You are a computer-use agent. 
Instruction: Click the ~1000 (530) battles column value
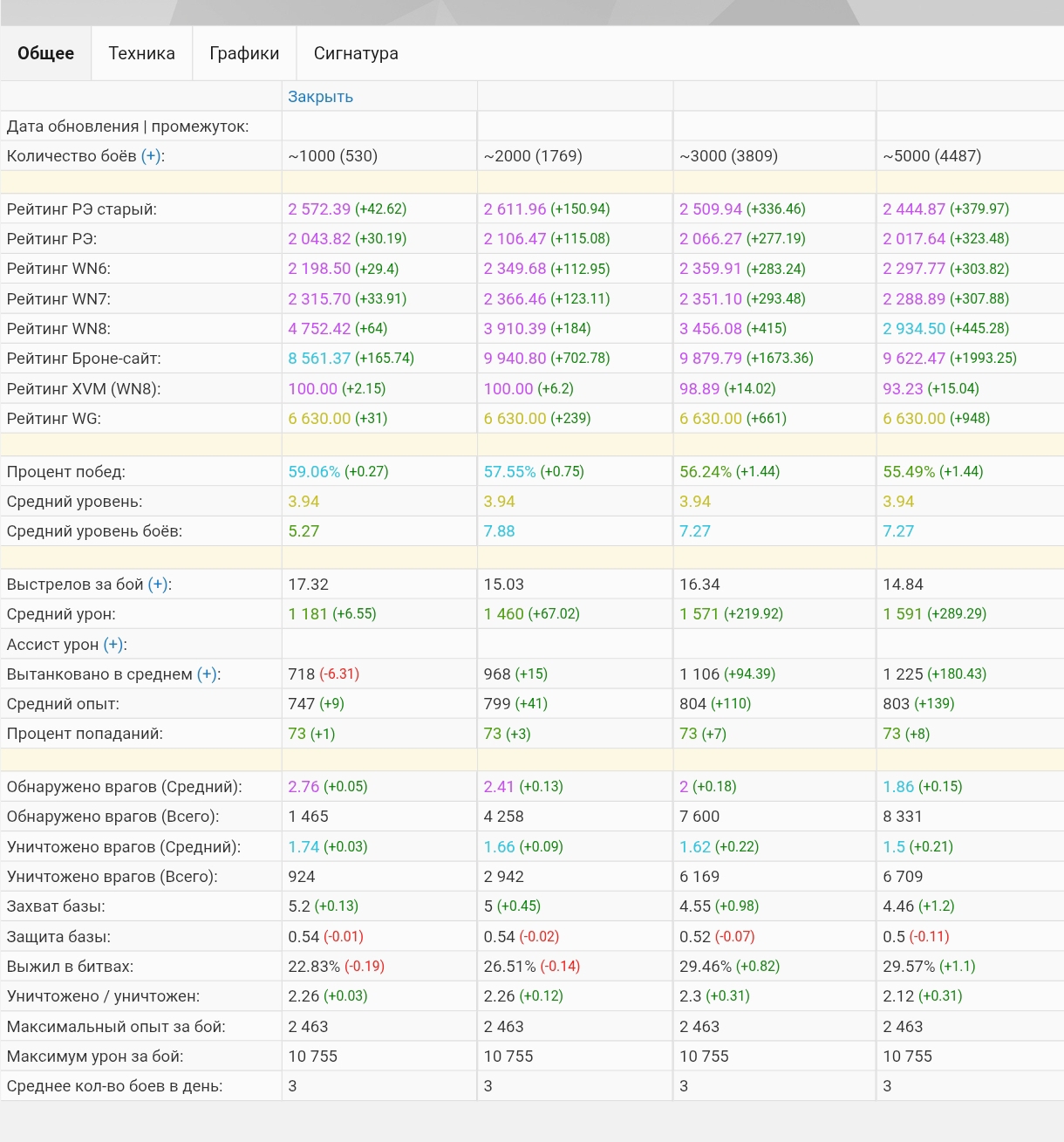click(332, 156)
